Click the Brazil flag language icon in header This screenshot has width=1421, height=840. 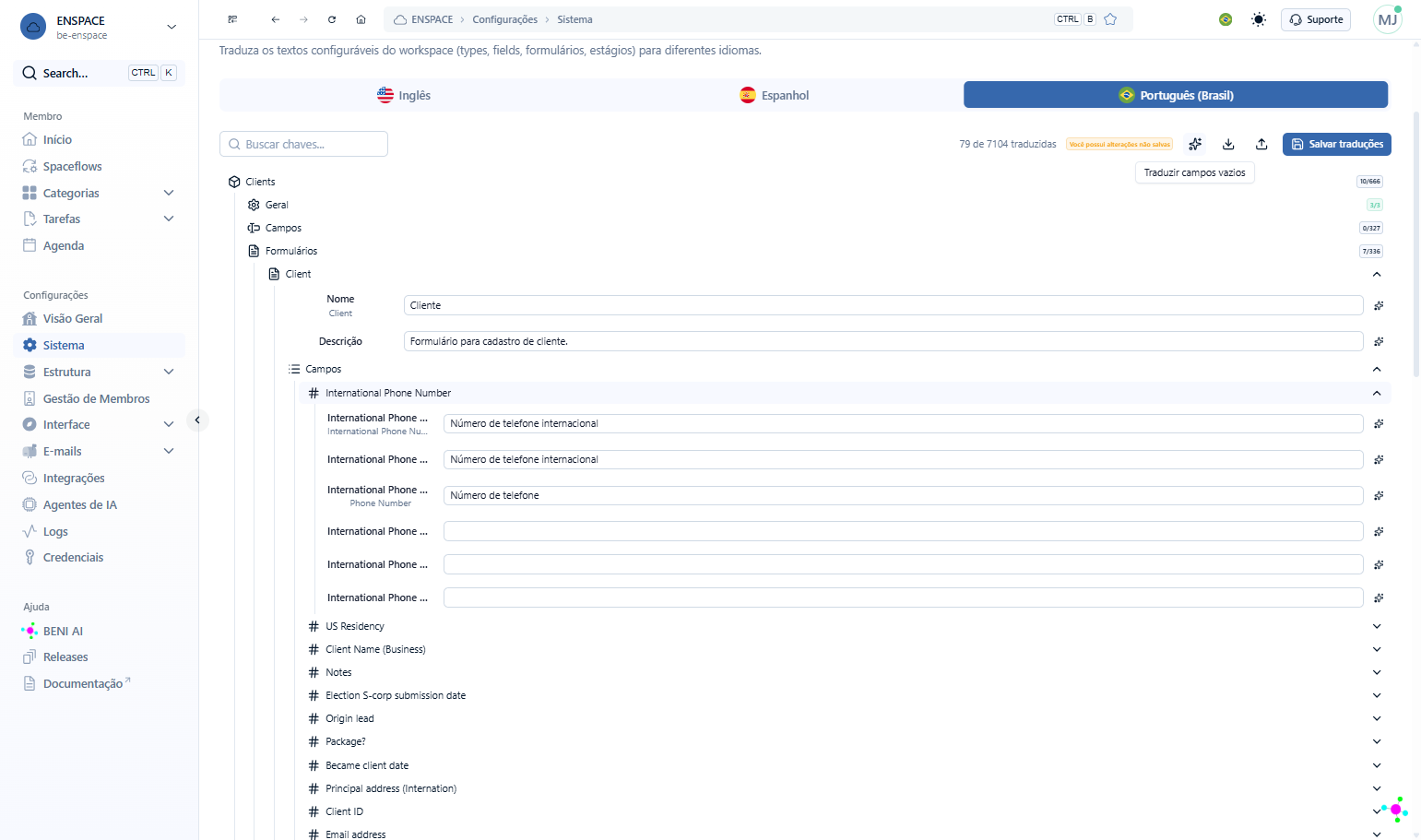[1226, 19]
